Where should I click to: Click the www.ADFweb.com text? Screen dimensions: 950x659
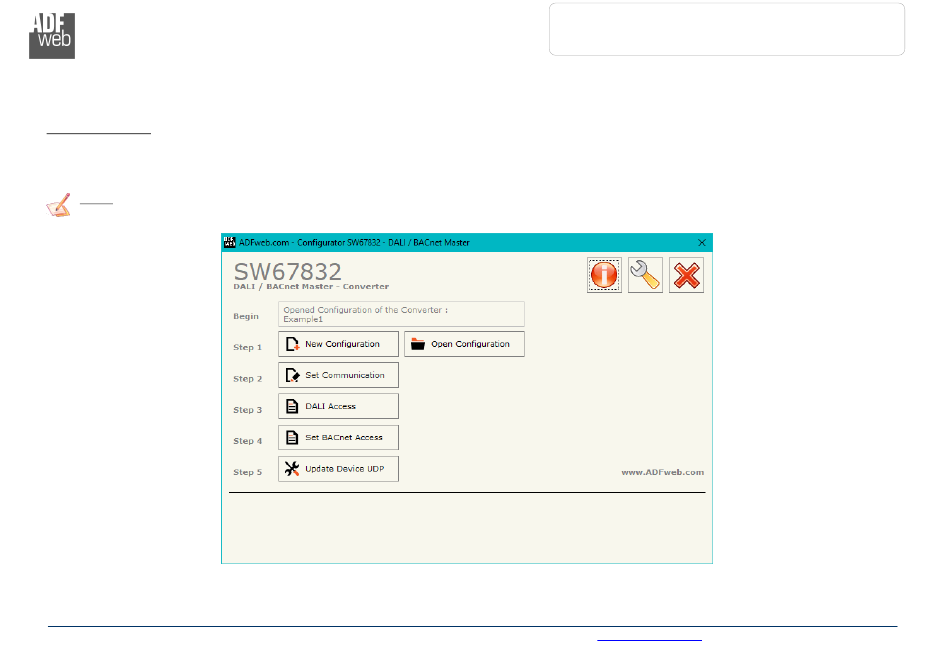662,472
